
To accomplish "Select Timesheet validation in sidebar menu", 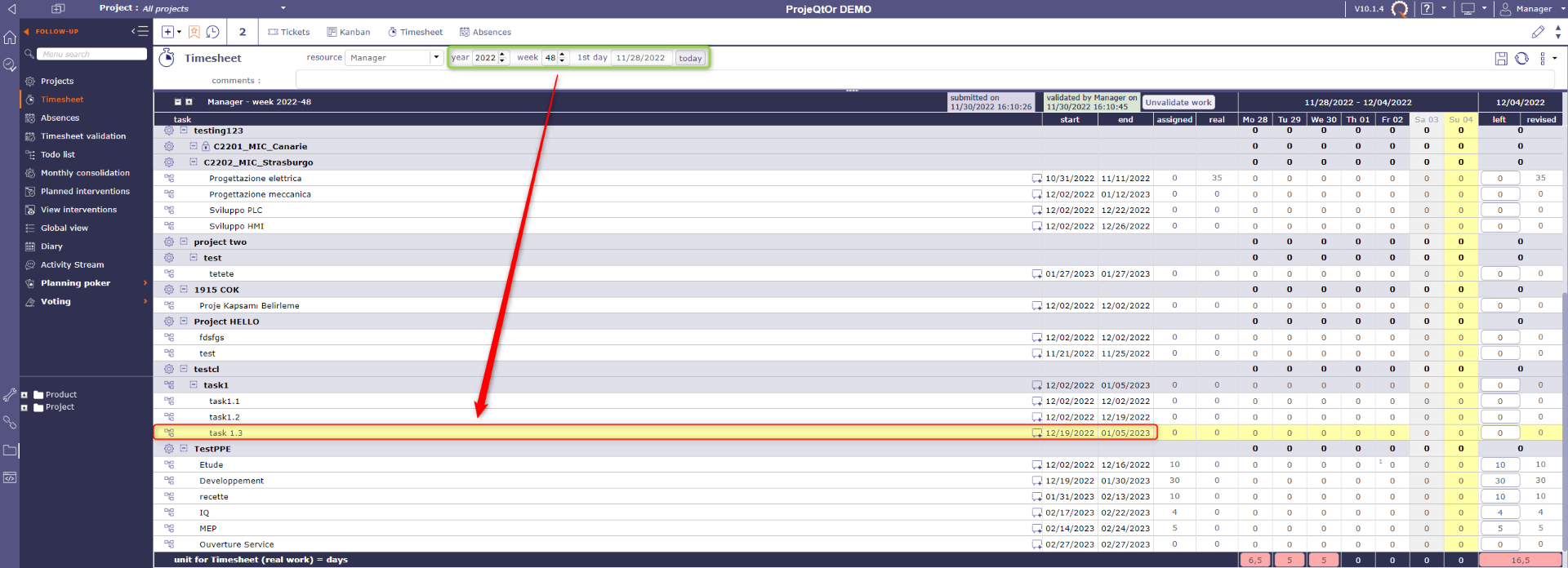I will click(83, 136).
